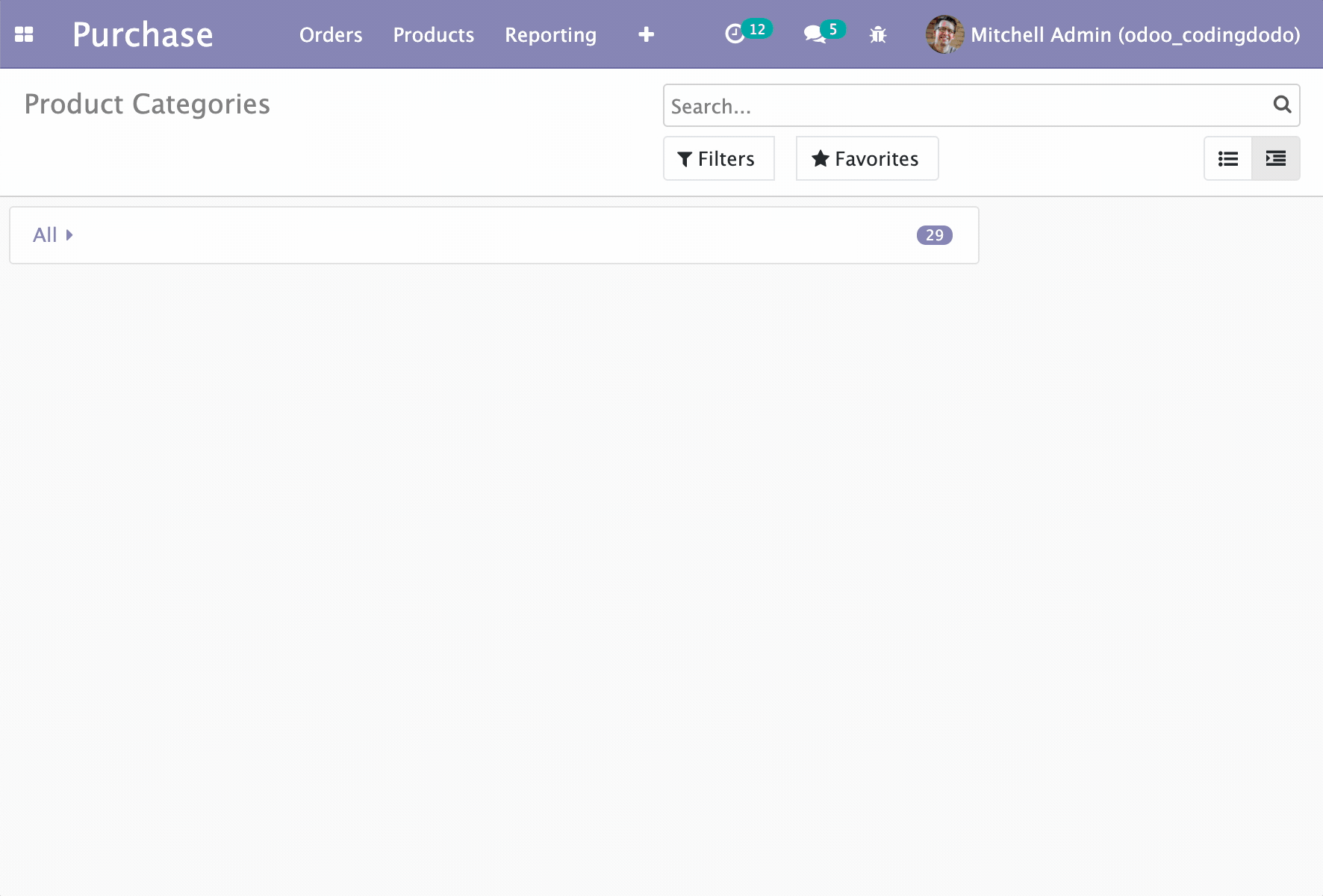Image resolution: width=1323 pixels, height=896 pixels.
Task: Open activities clock icon with 12 badge
Action: pos(748,32)
